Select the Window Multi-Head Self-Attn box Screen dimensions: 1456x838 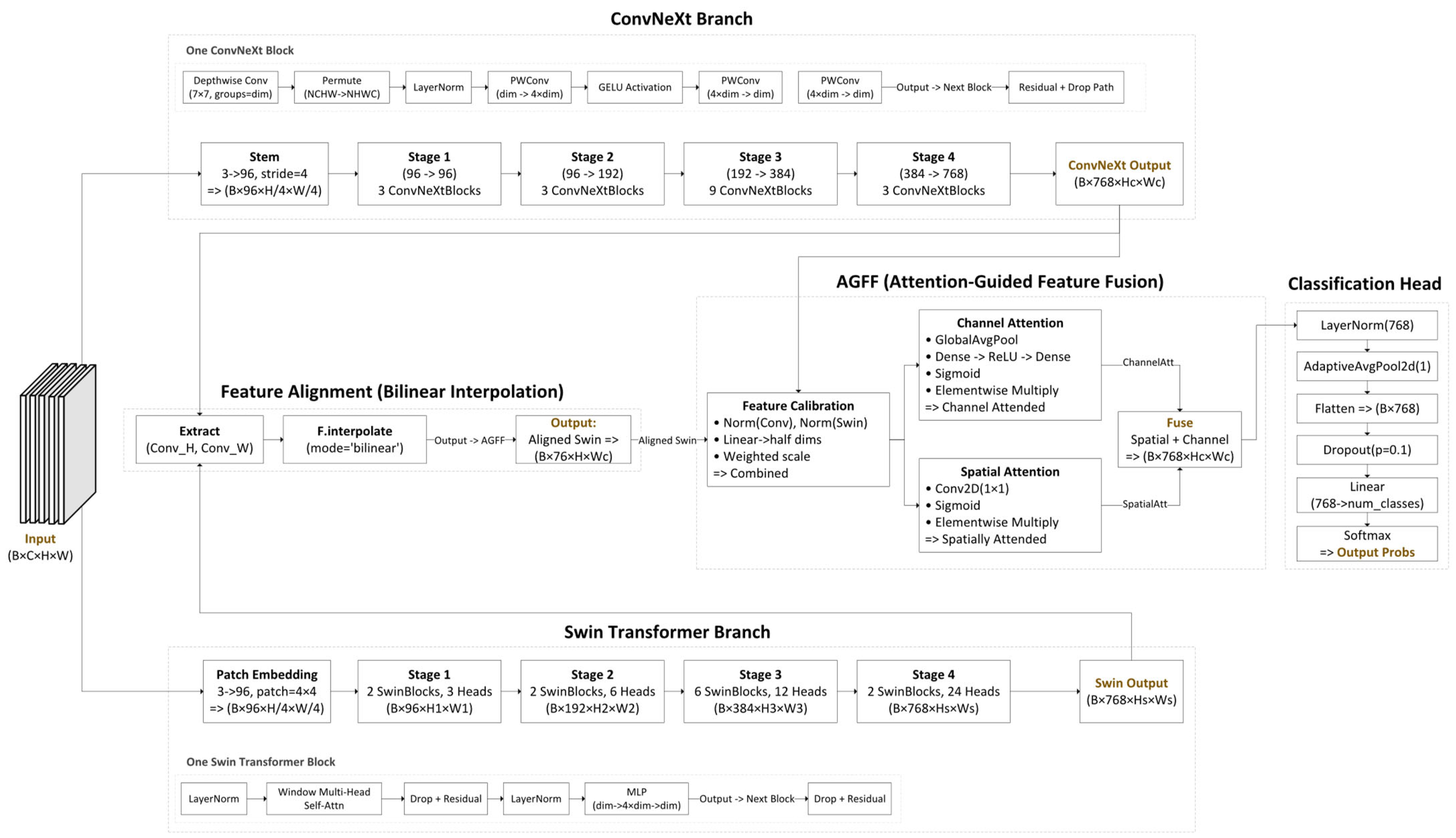coord(323,799)
